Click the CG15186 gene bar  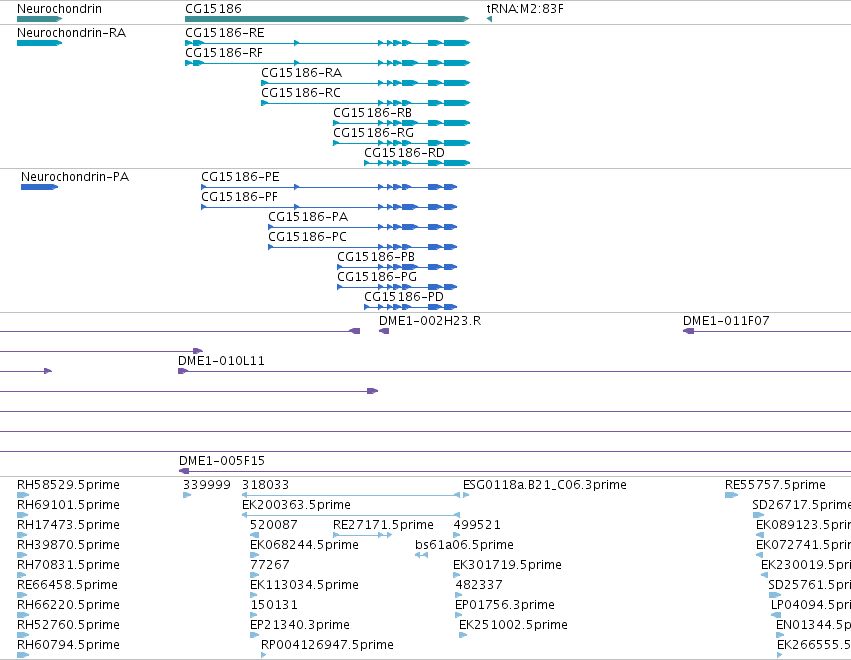tap(327, 19)
